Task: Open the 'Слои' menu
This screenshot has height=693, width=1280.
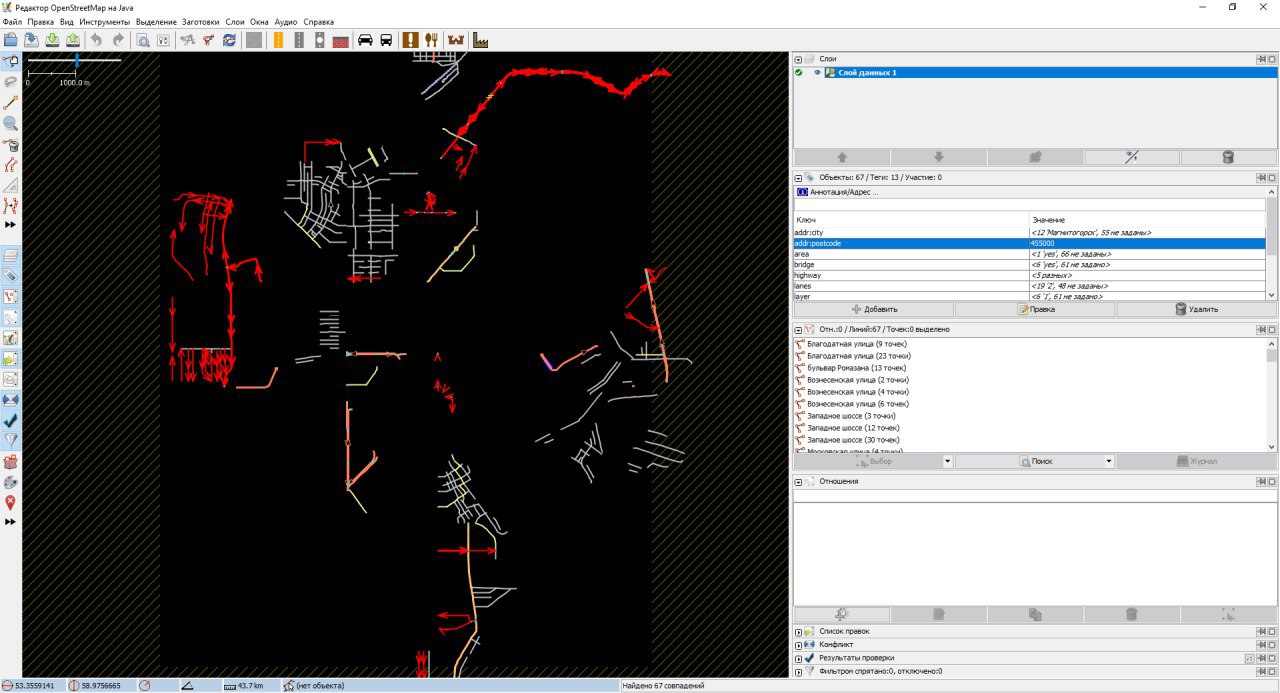Action: [x=235, y=21]
